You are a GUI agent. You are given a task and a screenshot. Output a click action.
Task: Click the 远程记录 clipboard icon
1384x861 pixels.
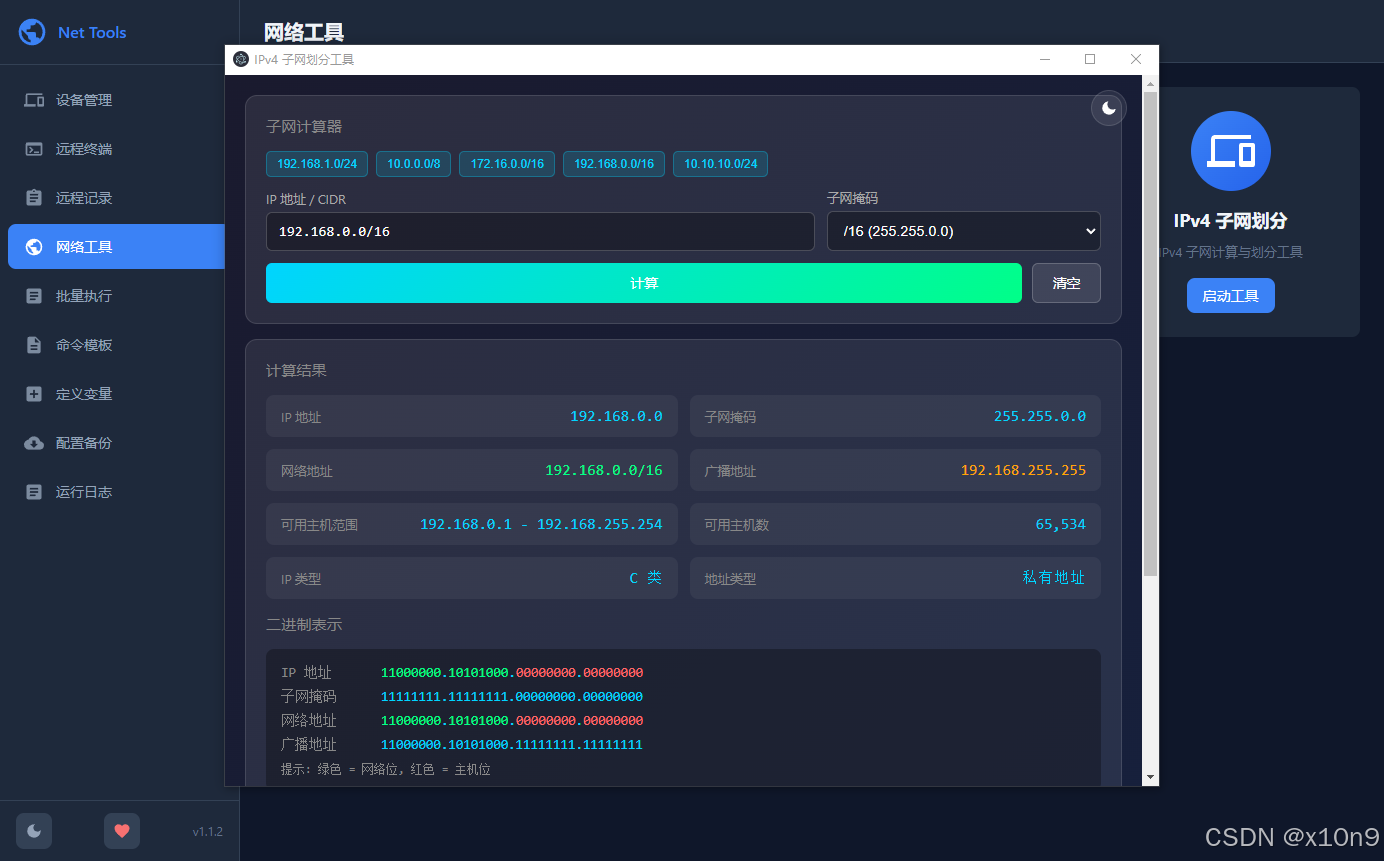34,198
